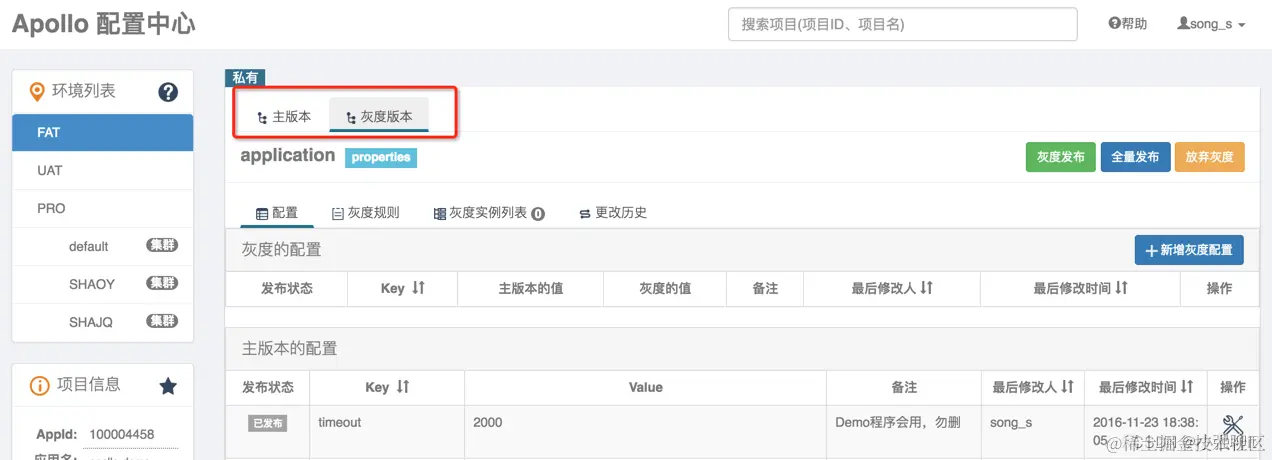The height and width of the screenshot is (460, 1272).
Task: Click the 新增灰度配置 button
Action: (1189, 250)
